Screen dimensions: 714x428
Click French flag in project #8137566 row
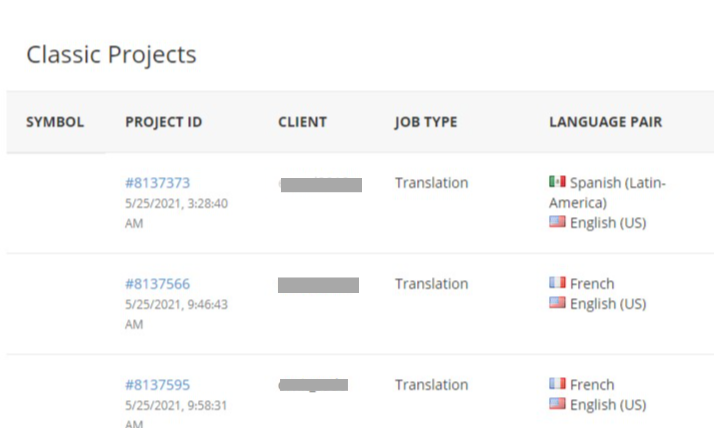click(x=557, y=283)
